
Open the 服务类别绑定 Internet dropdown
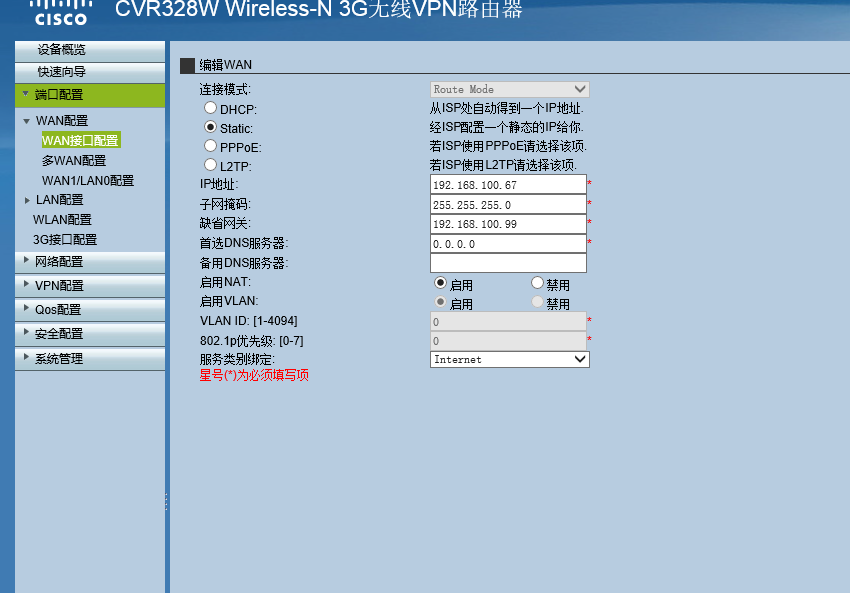[x=510, y=359]
